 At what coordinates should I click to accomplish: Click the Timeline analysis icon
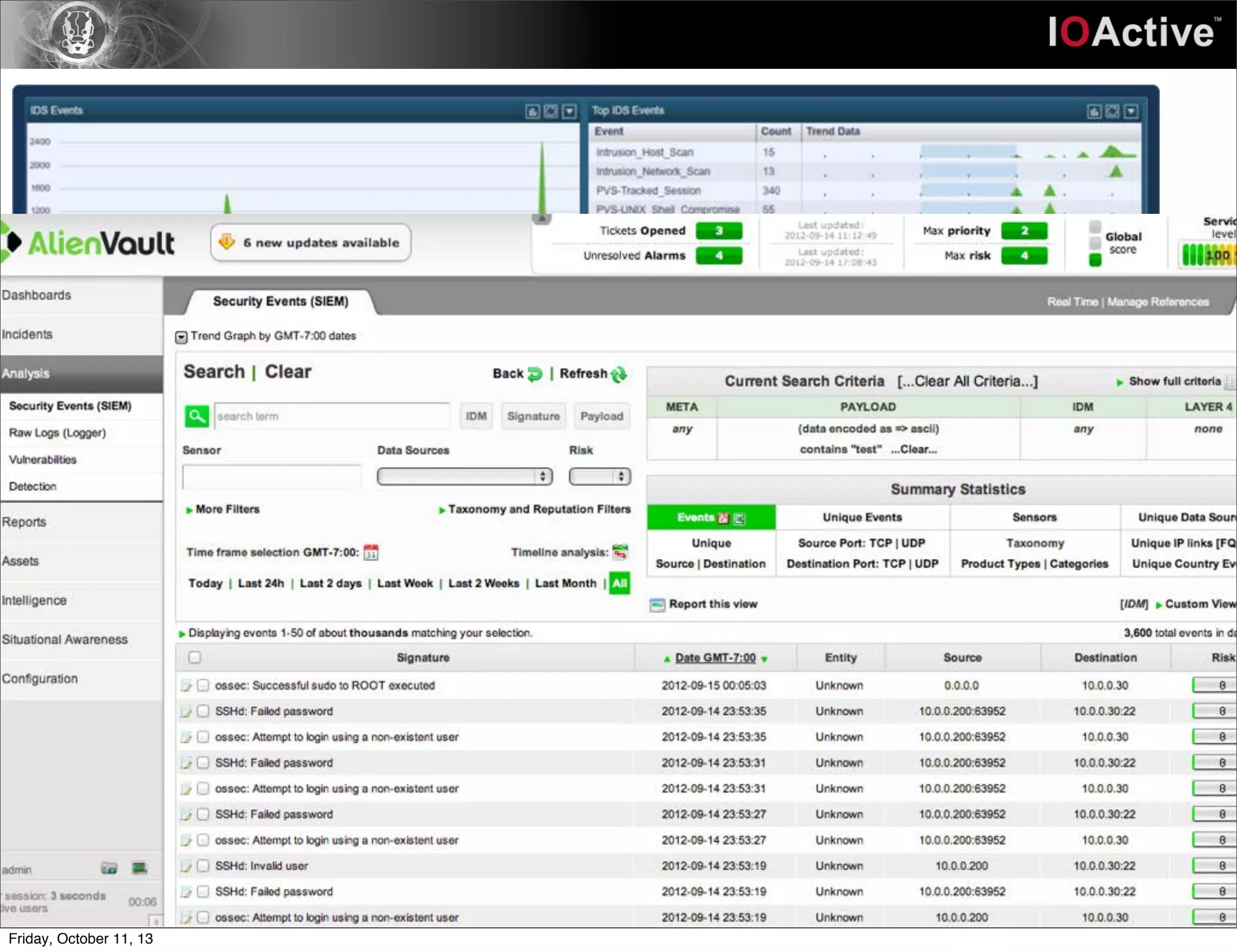[x=620, y=552]
